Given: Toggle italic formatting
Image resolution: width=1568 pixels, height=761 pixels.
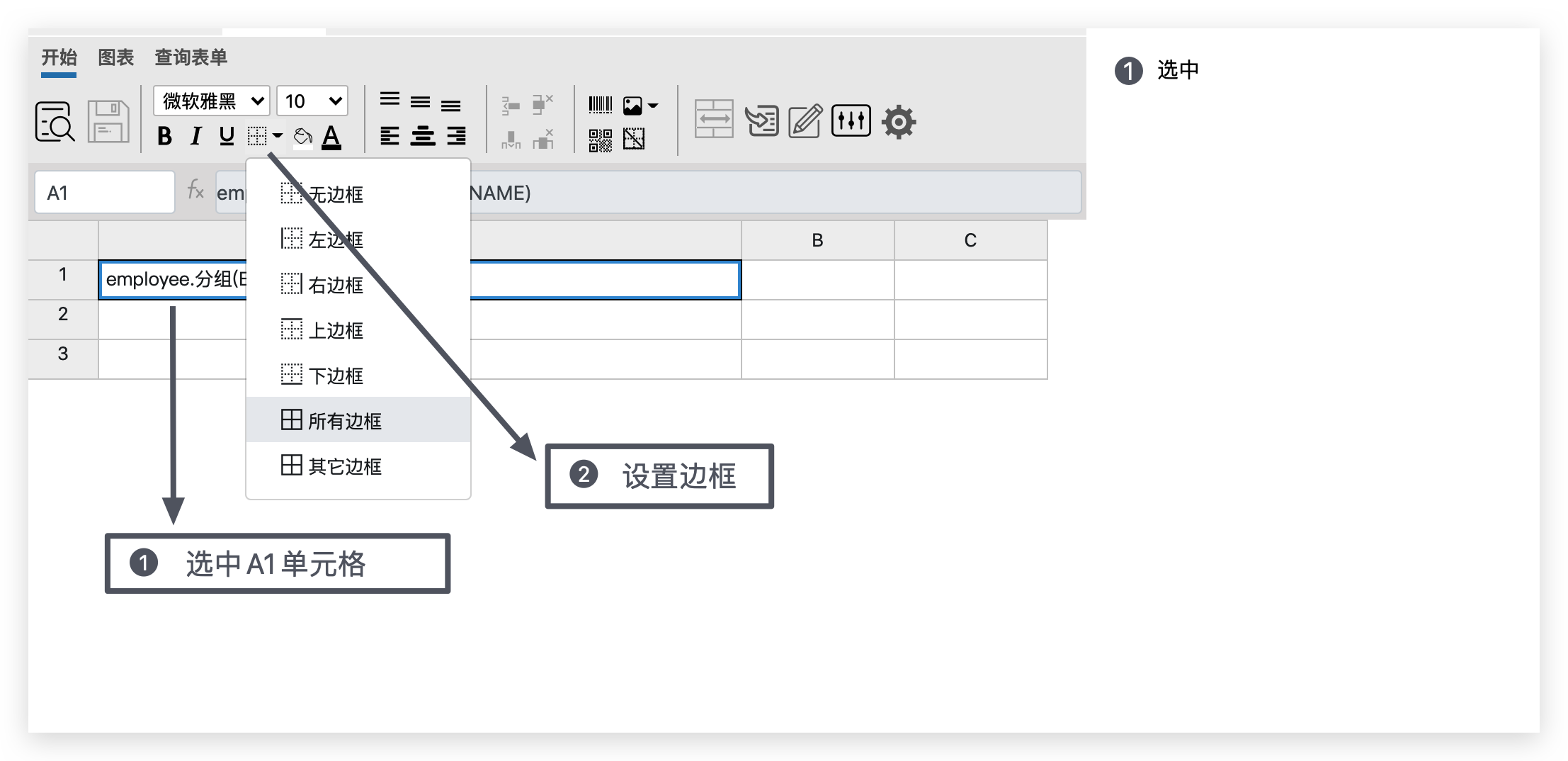Looking at the screenshot, I should [x=195, y=136].
